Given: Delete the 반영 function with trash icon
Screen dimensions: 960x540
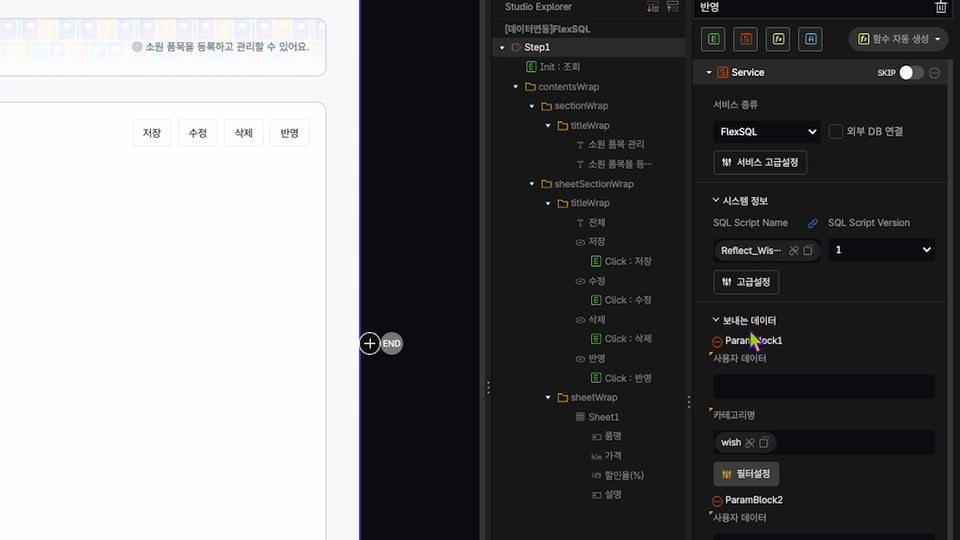Looking at the screenshot, I should tap(940, 7).
